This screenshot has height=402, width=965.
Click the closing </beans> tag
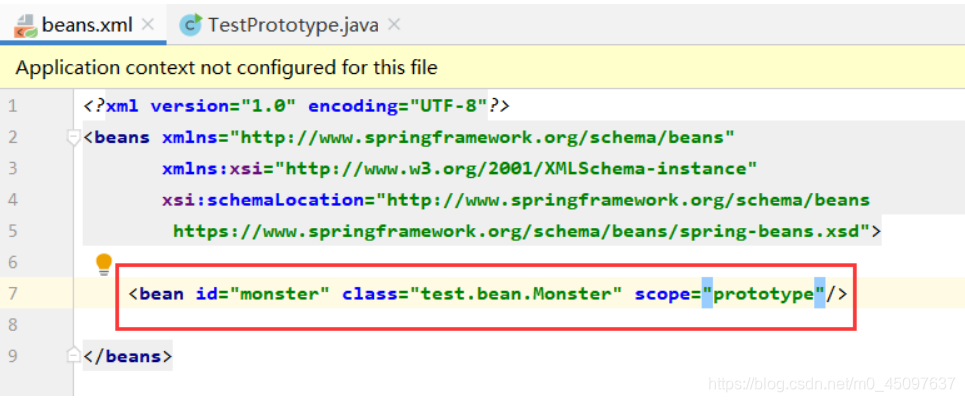pyautogui.click(x=128, y=356)
